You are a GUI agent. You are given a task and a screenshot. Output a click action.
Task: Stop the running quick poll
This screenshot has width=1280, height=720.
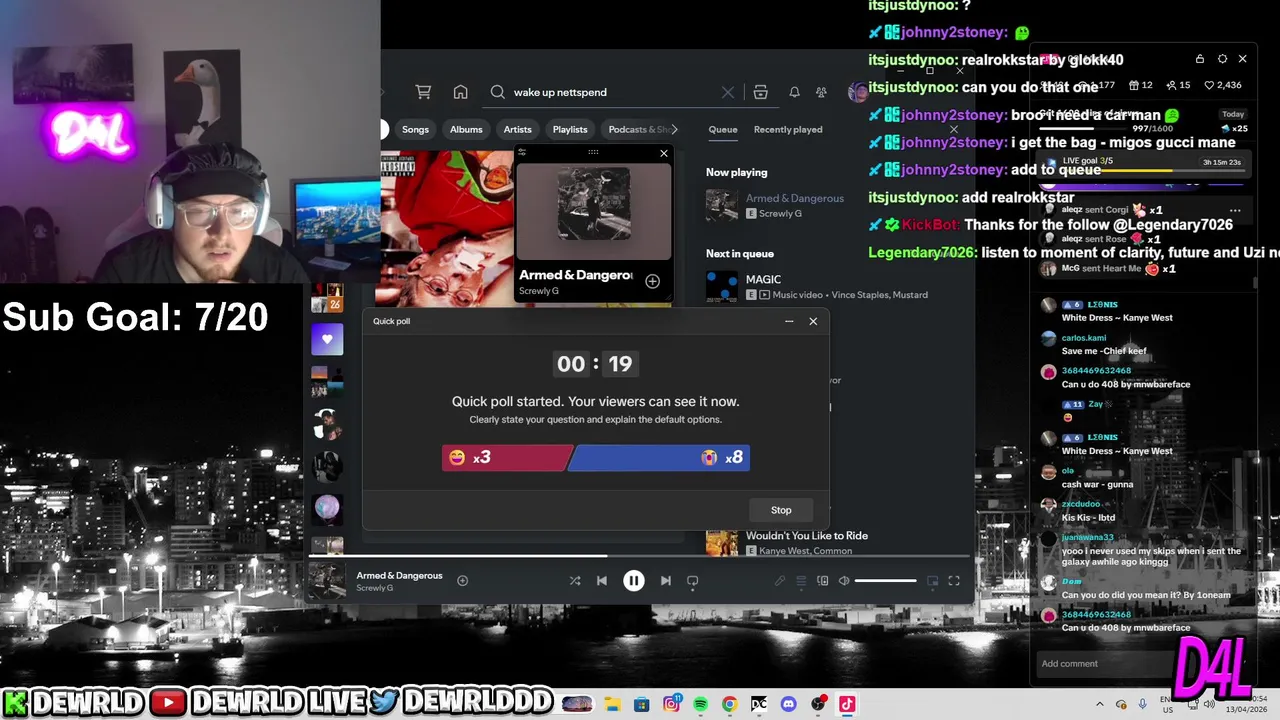[781, 510]
